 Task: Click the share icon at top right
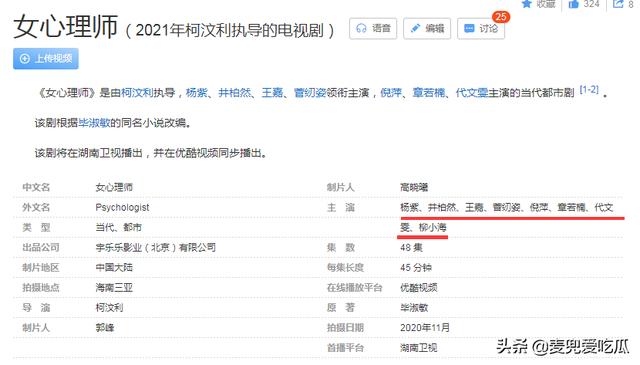[x=618, y=4]
